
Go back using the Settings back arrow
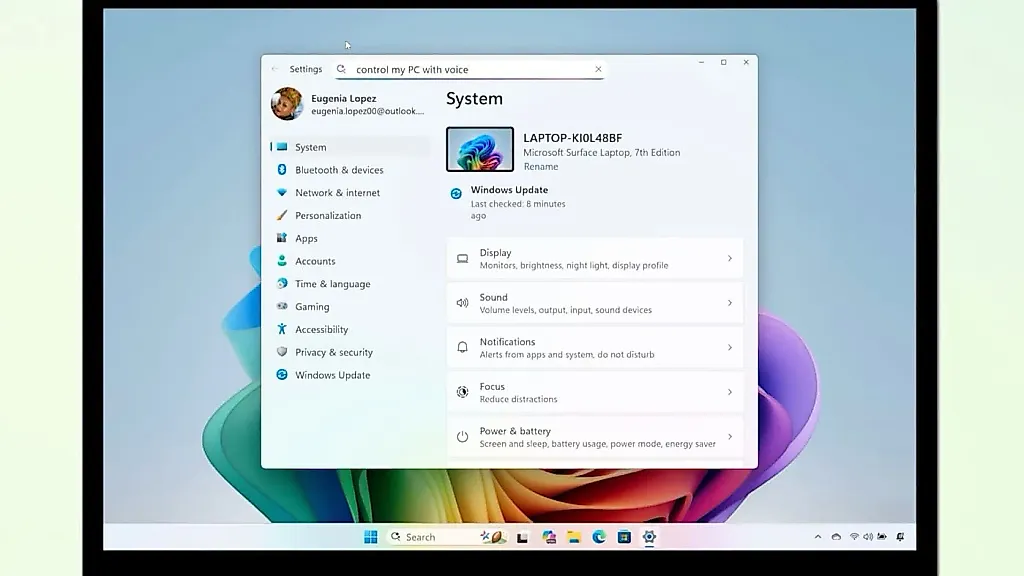[x=275, y=69]
